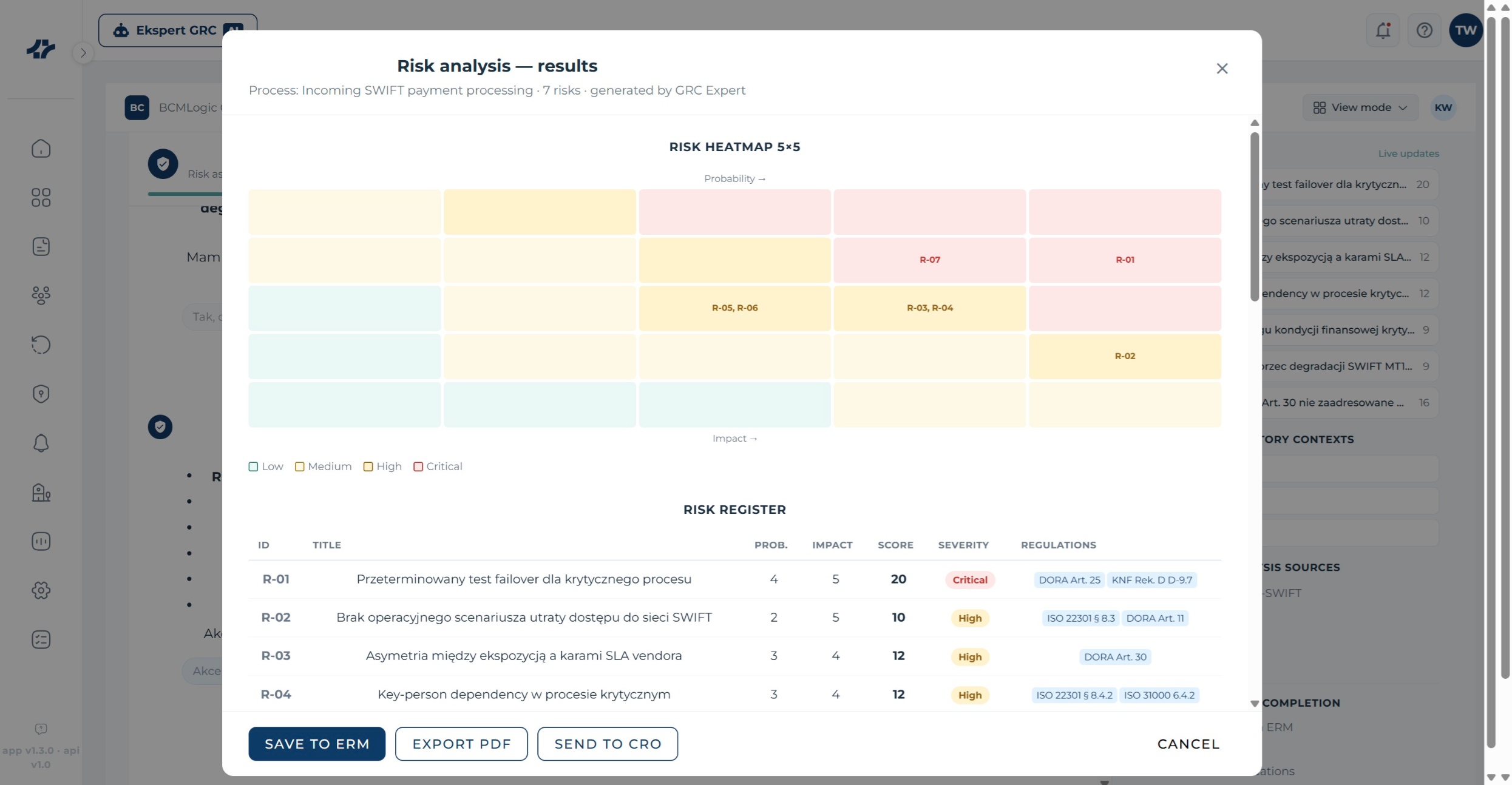The image size is (1512, 785).
Task: Toggle the Critical severity legend box
Action: pyautogui.click(x=418, y=467)
